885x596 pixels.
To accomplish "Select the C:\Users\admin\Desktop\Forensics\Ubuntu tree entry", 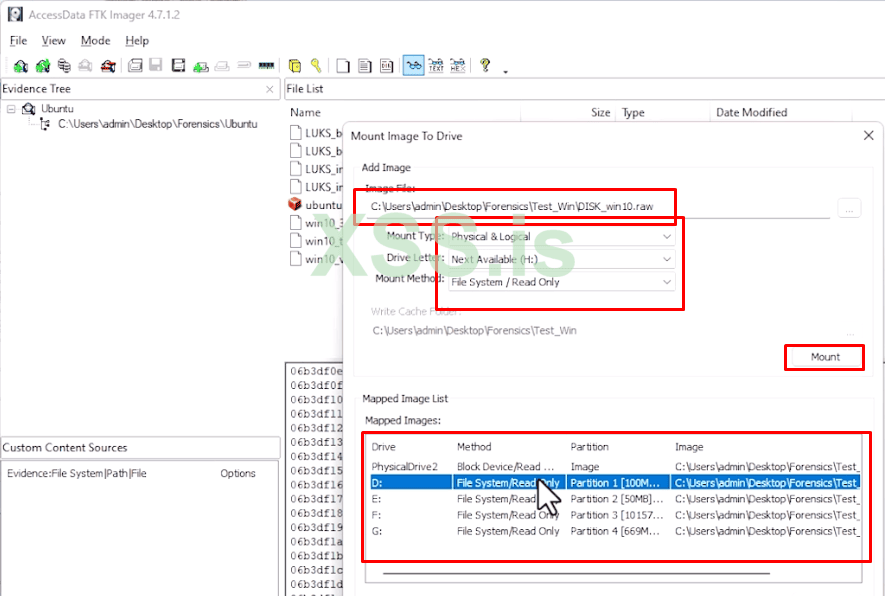I will pos(157,124).
